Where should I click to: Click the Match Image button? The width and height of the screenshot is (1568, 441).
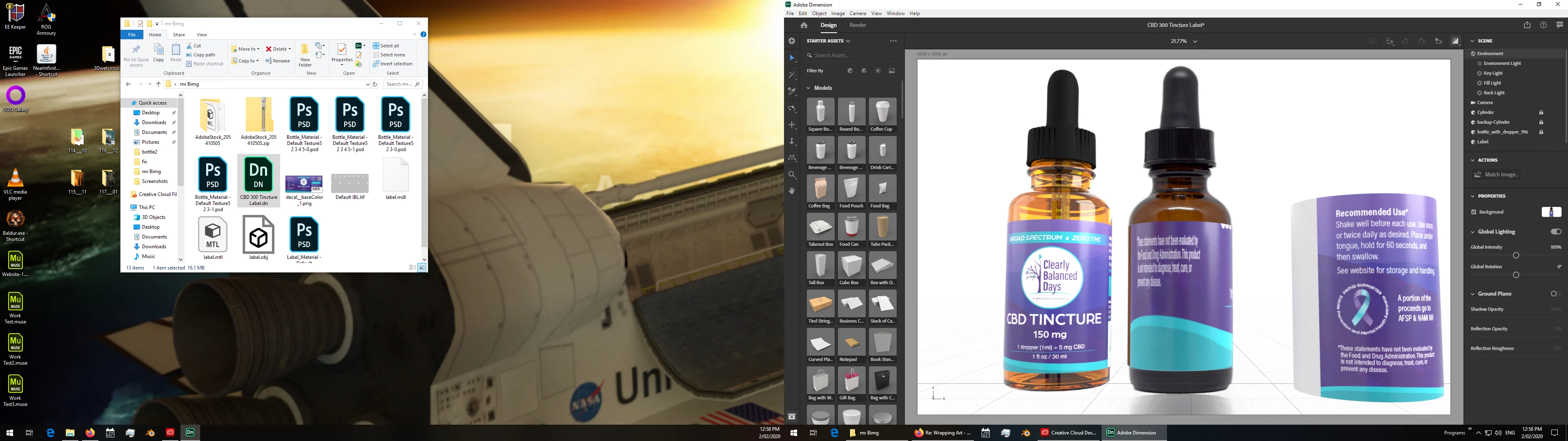click(x=1496, y=175)
